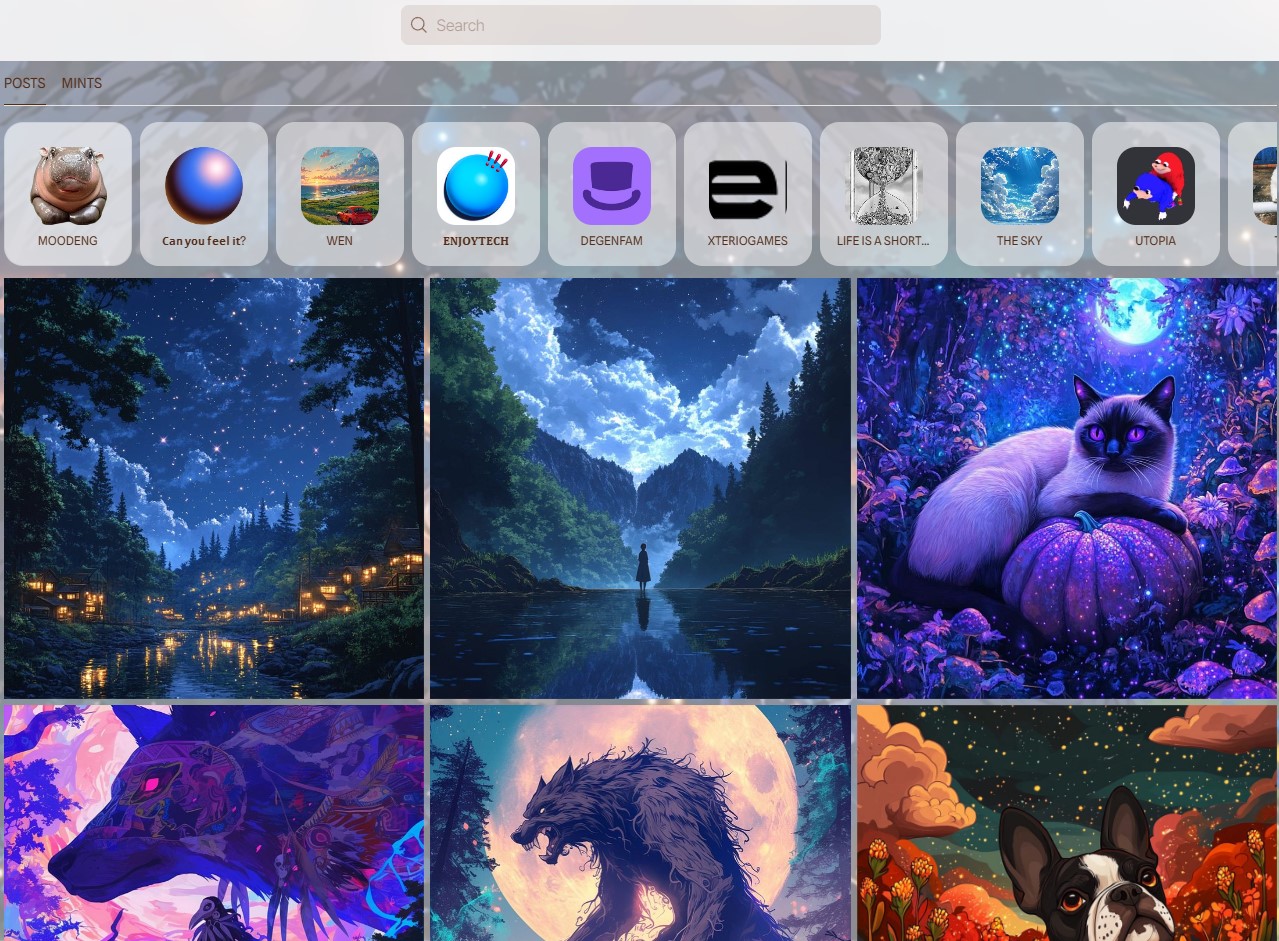Image resolution: width=1279 pixels, height=941 pixels.
Task: Click the UTOPIA label text
Action: (x=1156, y=241)
